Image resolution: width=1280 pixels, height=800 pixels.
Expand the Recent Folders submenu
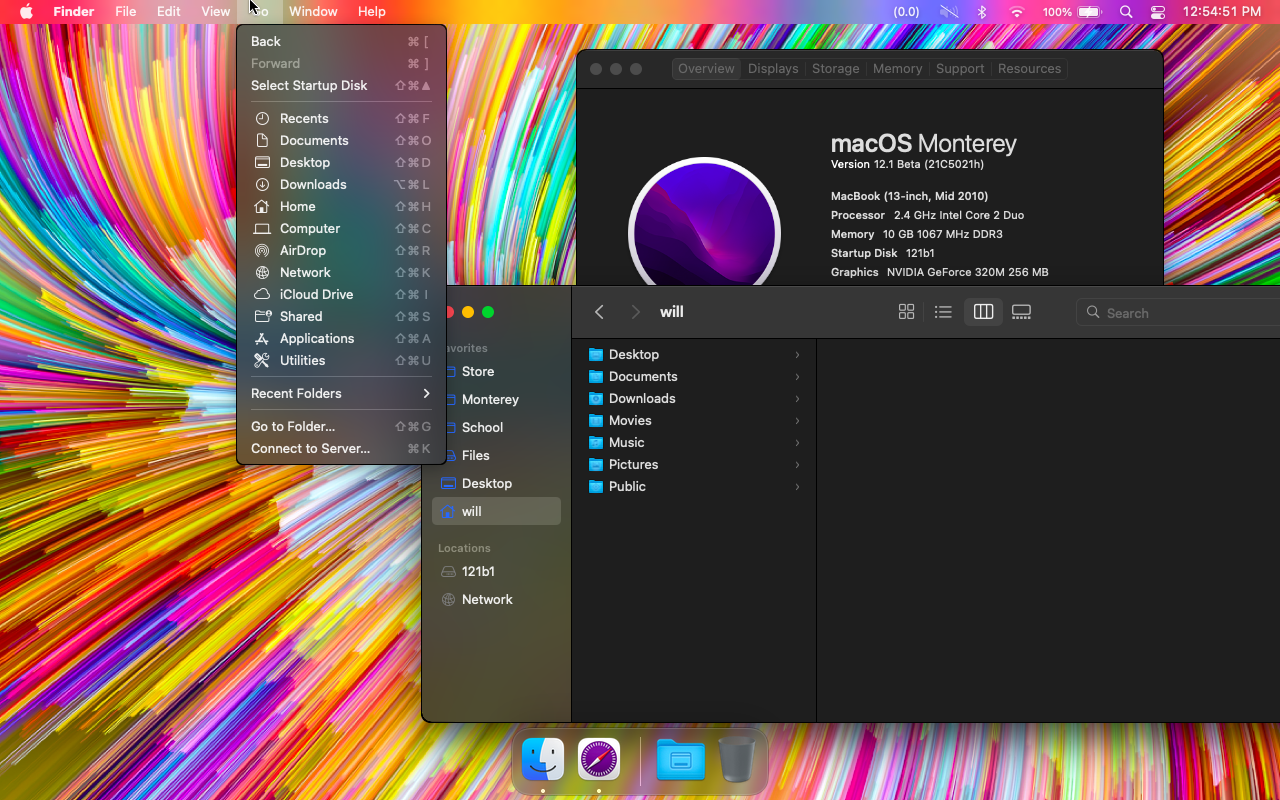pyautogui.click(x=341, y=393)
